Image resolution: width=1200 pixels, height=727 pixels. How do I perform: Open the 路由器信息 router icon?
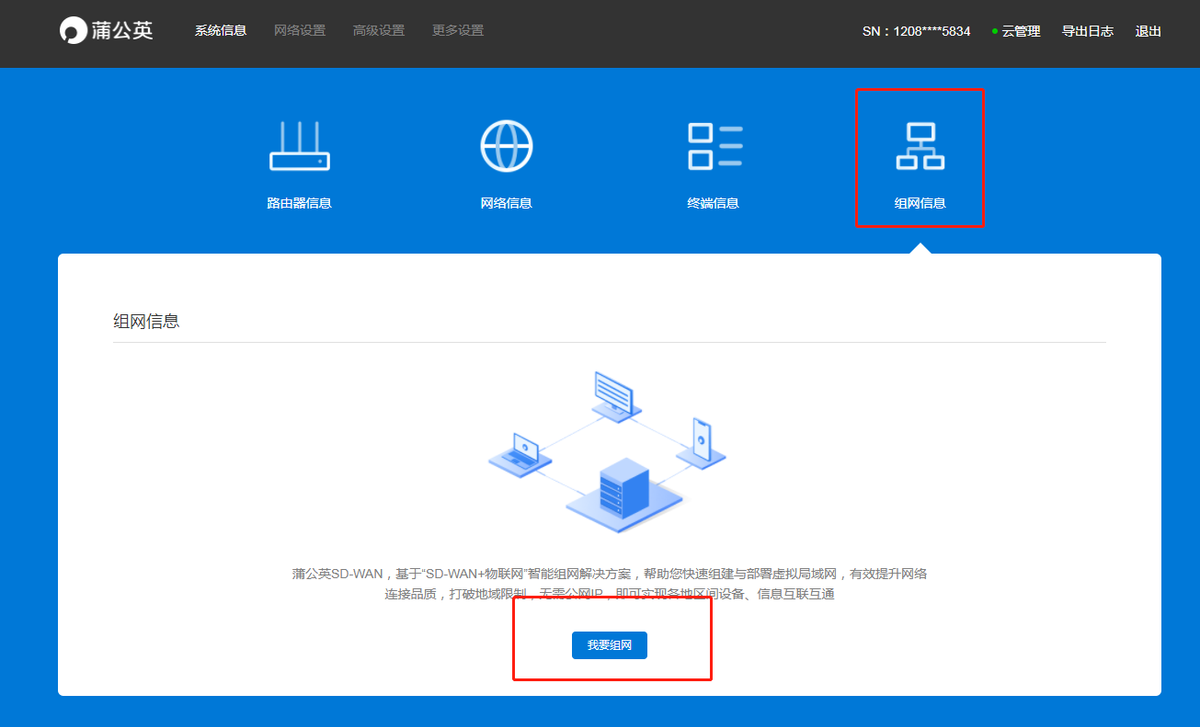click(x=299, y=146)
